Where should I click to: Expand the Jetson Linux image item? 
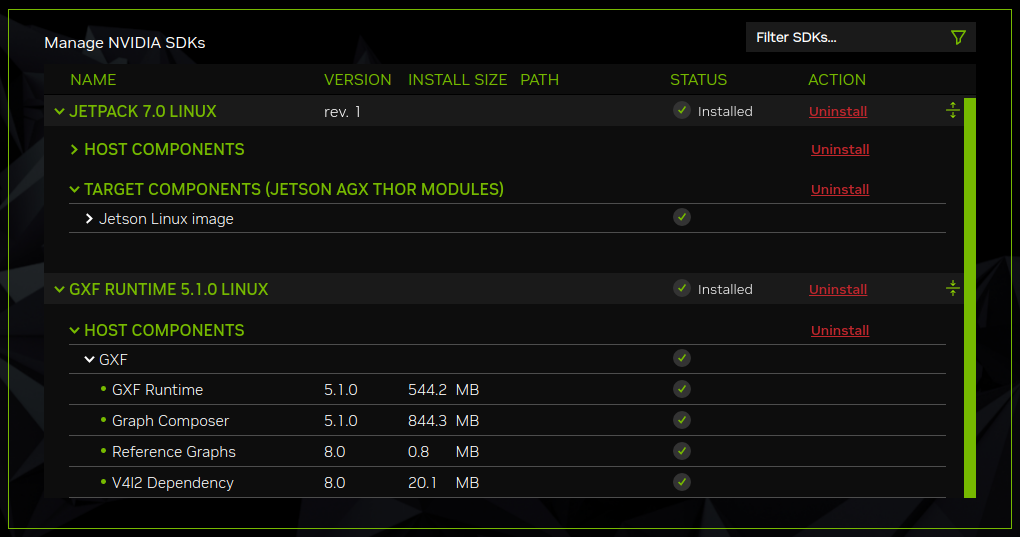click(x=90, y=219)
